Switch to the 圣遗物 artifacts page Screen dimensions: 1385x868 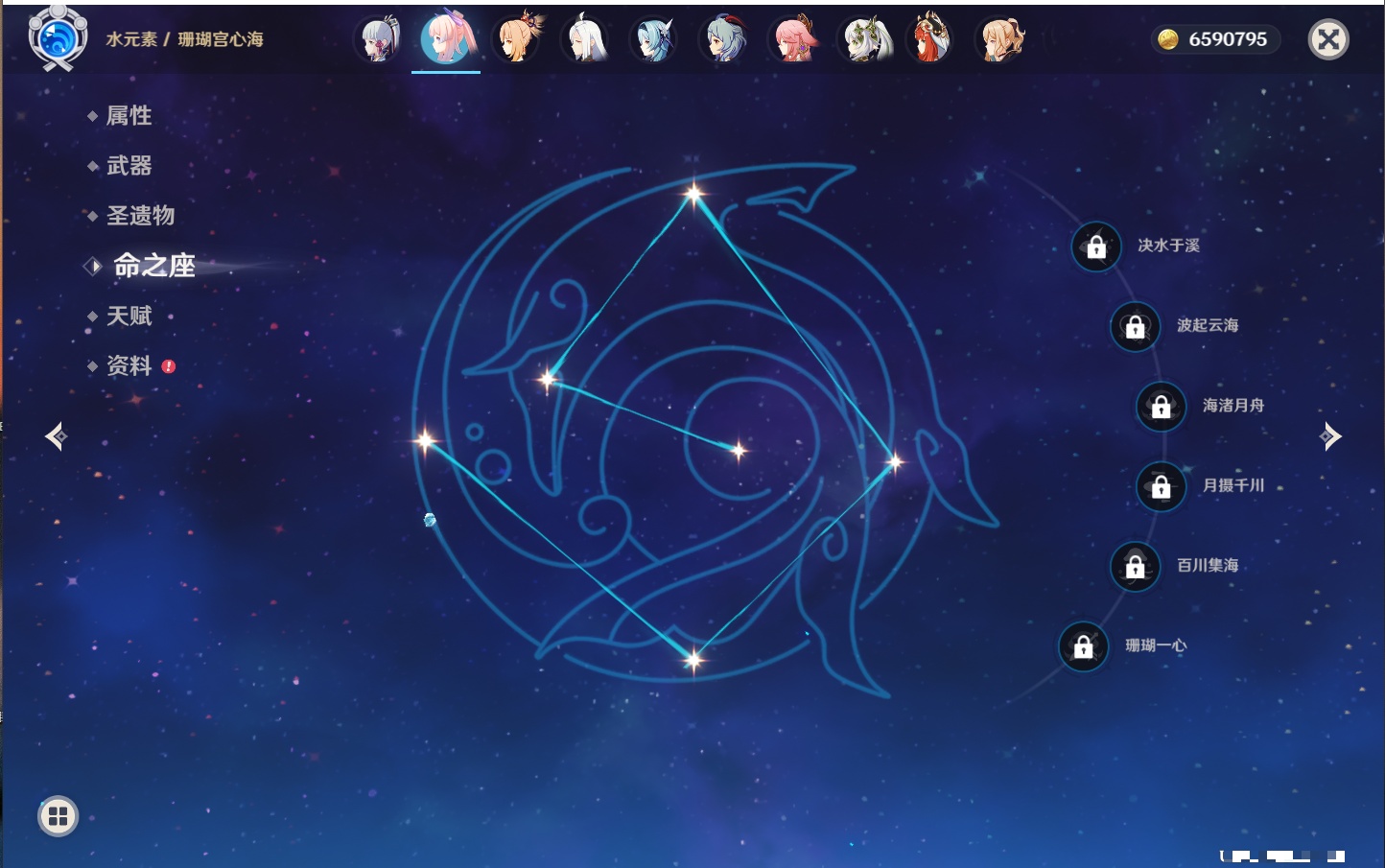140,216
